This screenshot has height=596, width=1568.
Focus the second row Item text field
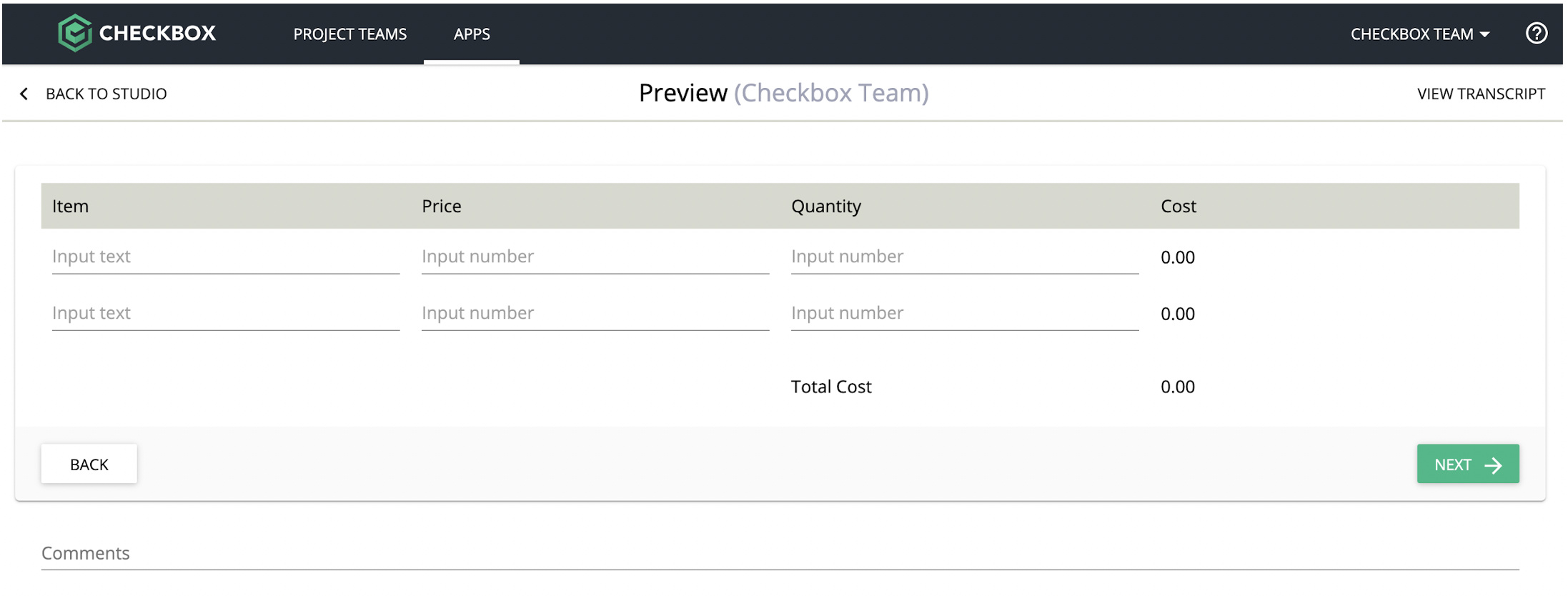(x=226, y=313)
